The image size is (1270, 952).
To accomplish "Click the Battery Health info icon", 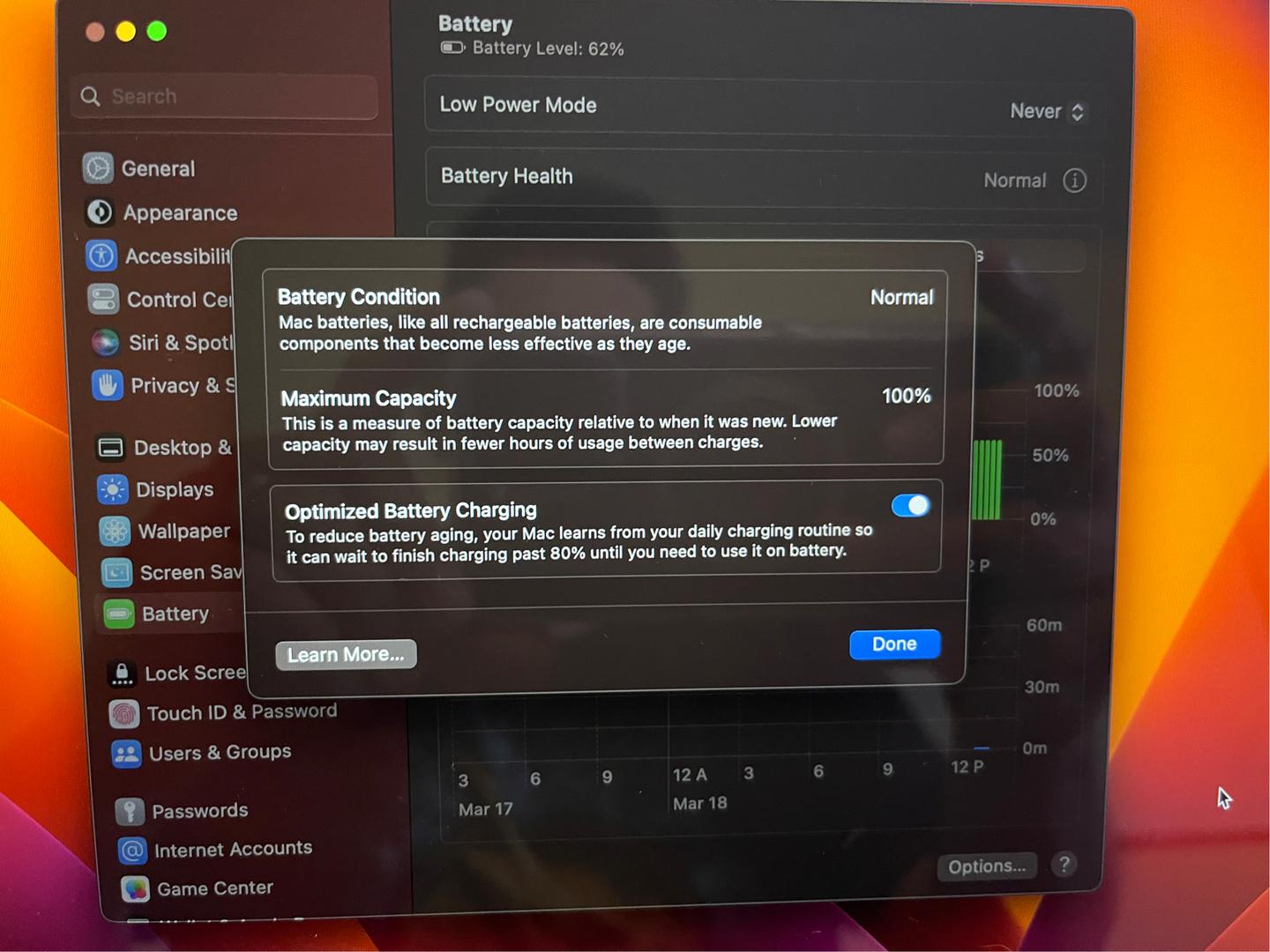I will tap(1074, 181).
